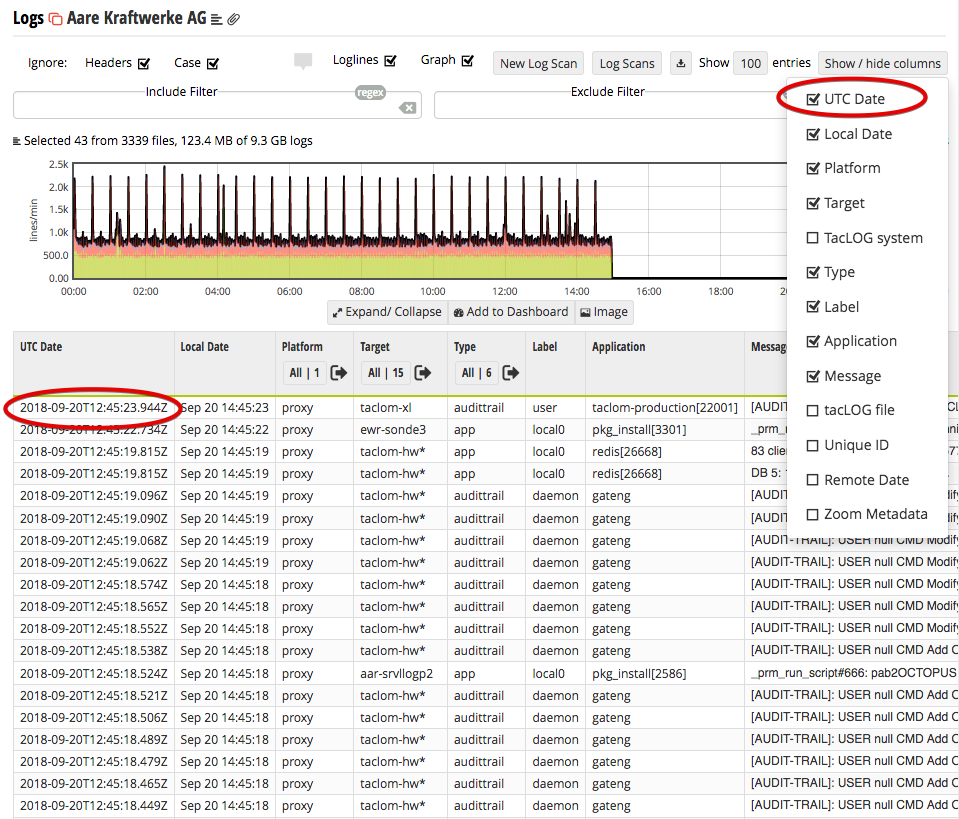959x819 pixels.
Task: Click Expand/ Collapse below the graph
Action: 388,312
